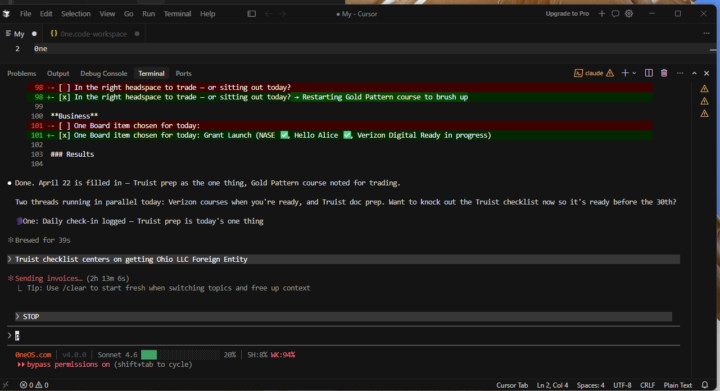Open the Problems panel tab
This screenshot has height=391, width=720.
22,73
